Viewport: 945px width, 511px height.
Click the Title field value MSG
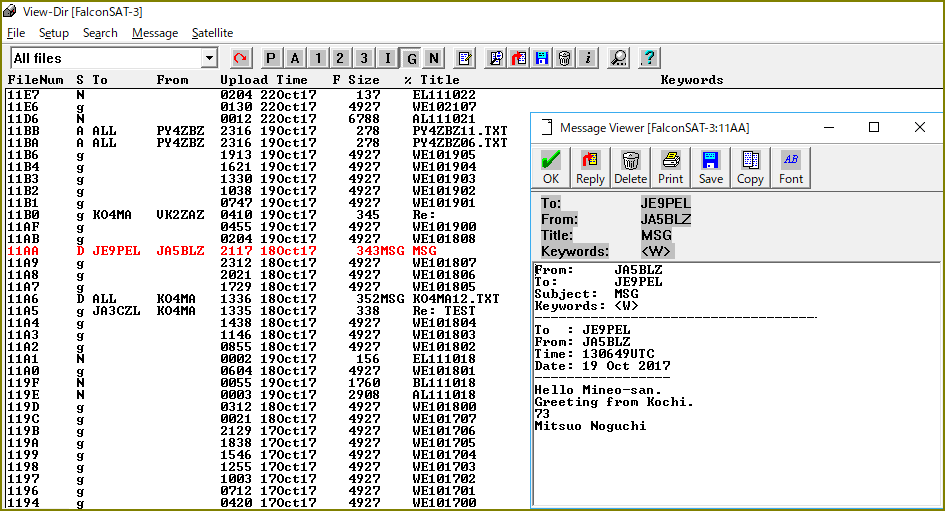[x=656, y=236]
